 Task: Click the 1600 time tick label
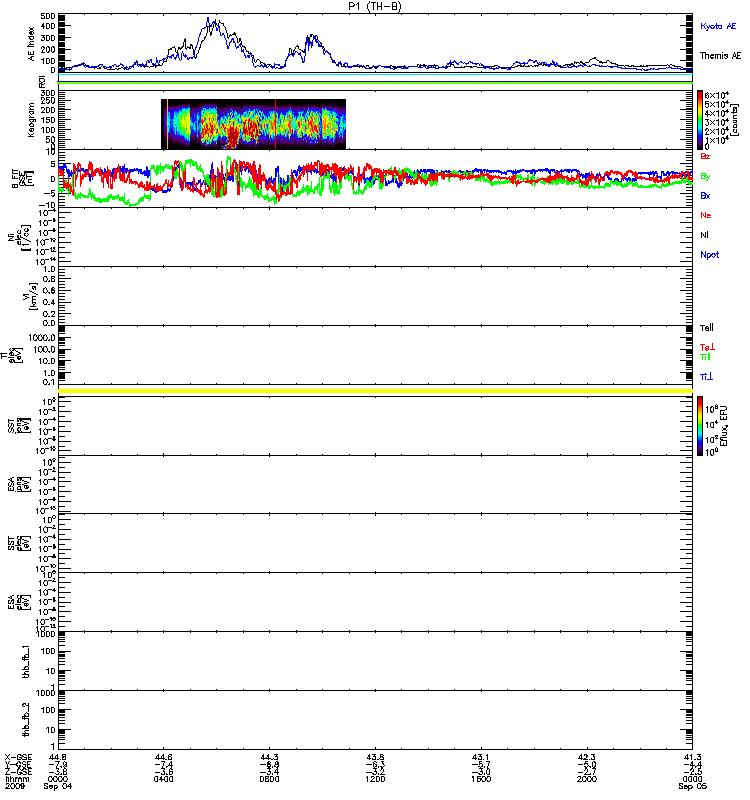pyautogui.click(x=481, y=779)
